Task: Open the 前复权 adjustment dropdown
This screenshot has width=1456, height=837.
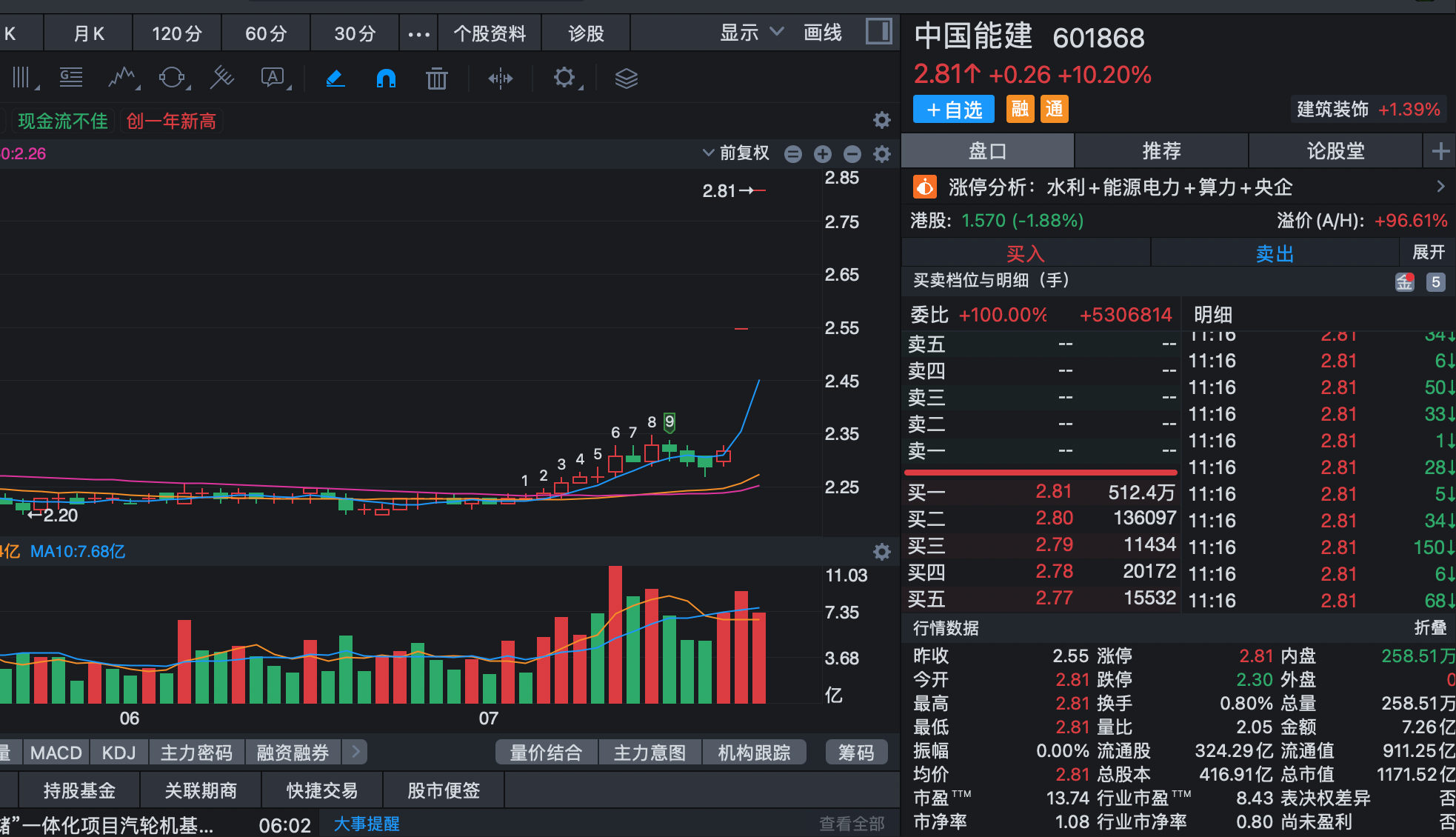Action: click(x=735, y=153)
